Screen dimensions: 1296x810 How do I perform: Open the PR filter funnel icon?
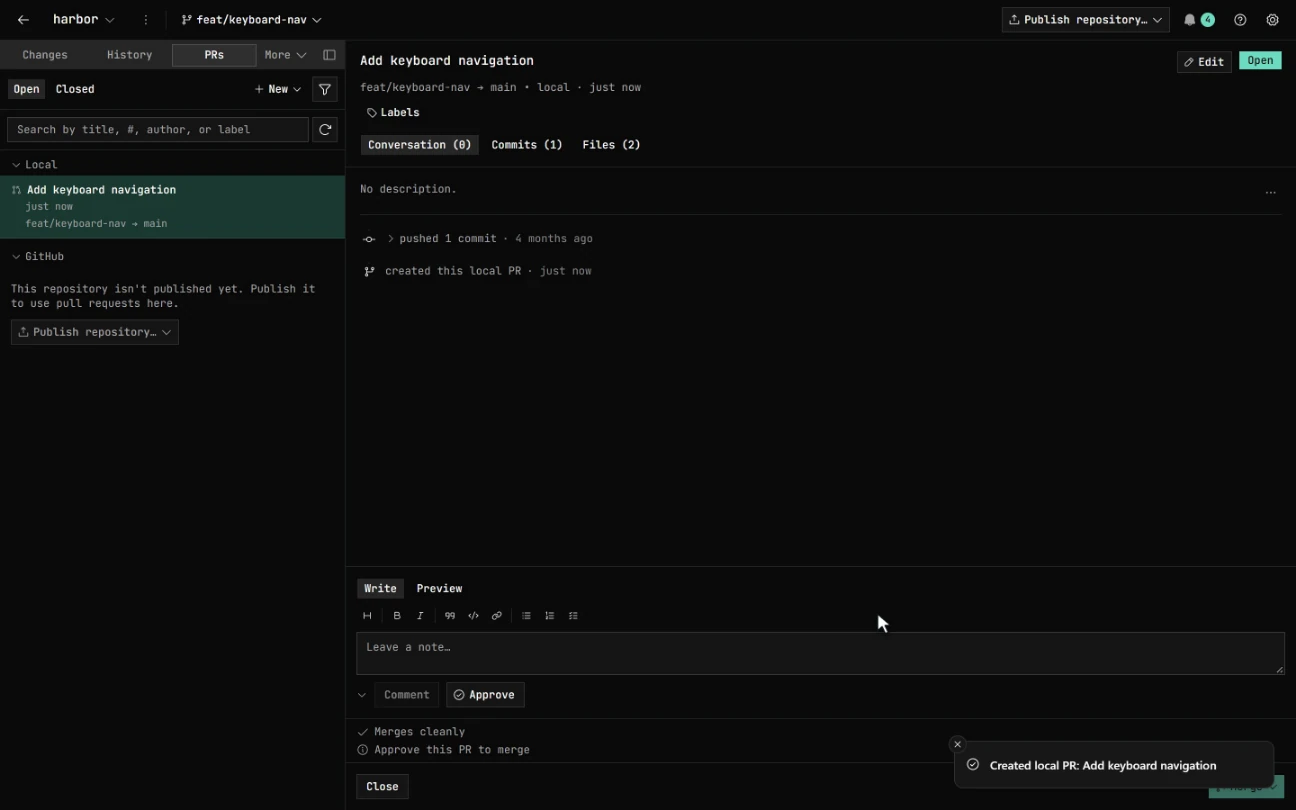325,89
